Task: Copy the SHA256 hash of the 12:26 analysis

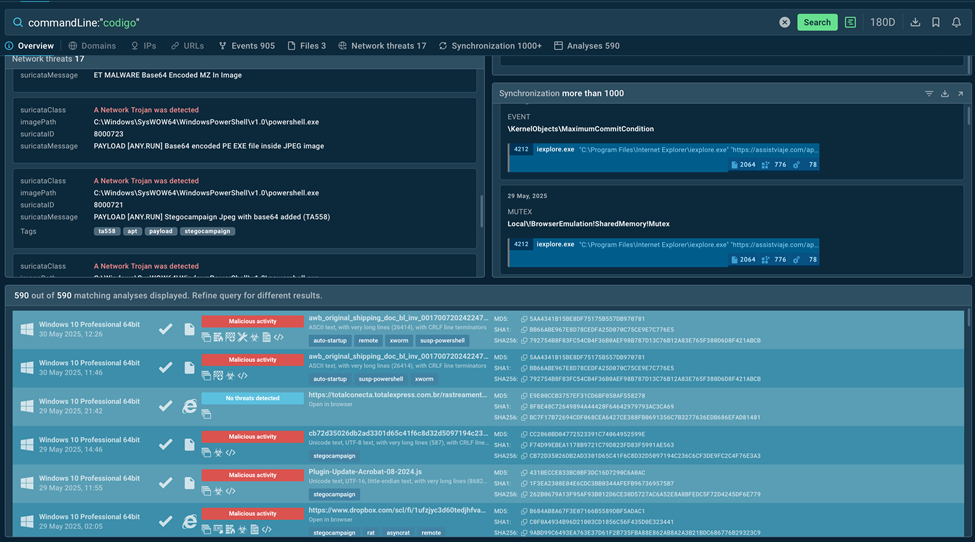Action: pos(524,341)
